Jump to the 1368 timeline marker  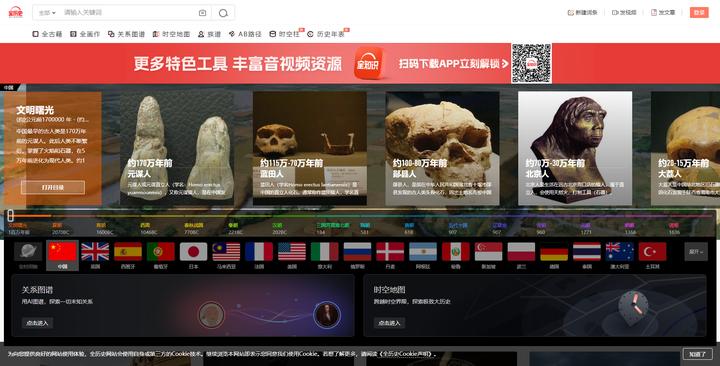(630, 229)
